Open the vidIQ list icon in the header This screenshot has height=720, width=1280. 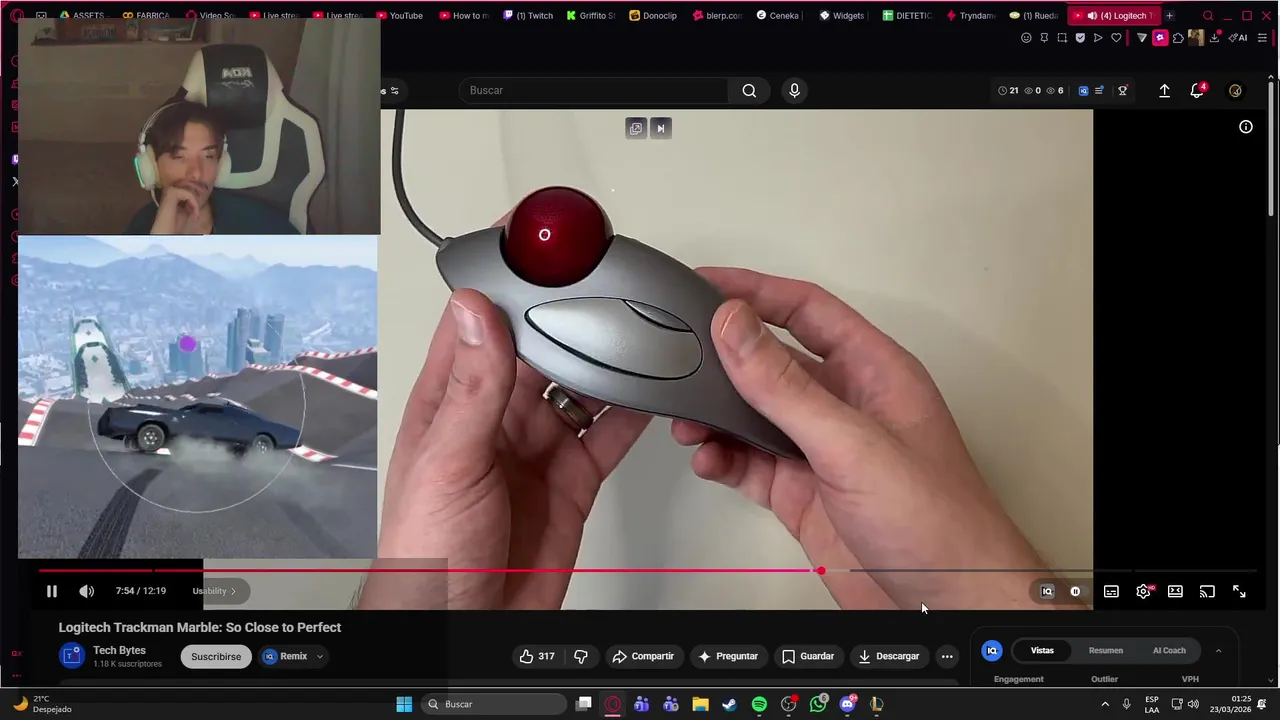(1099, 90)
